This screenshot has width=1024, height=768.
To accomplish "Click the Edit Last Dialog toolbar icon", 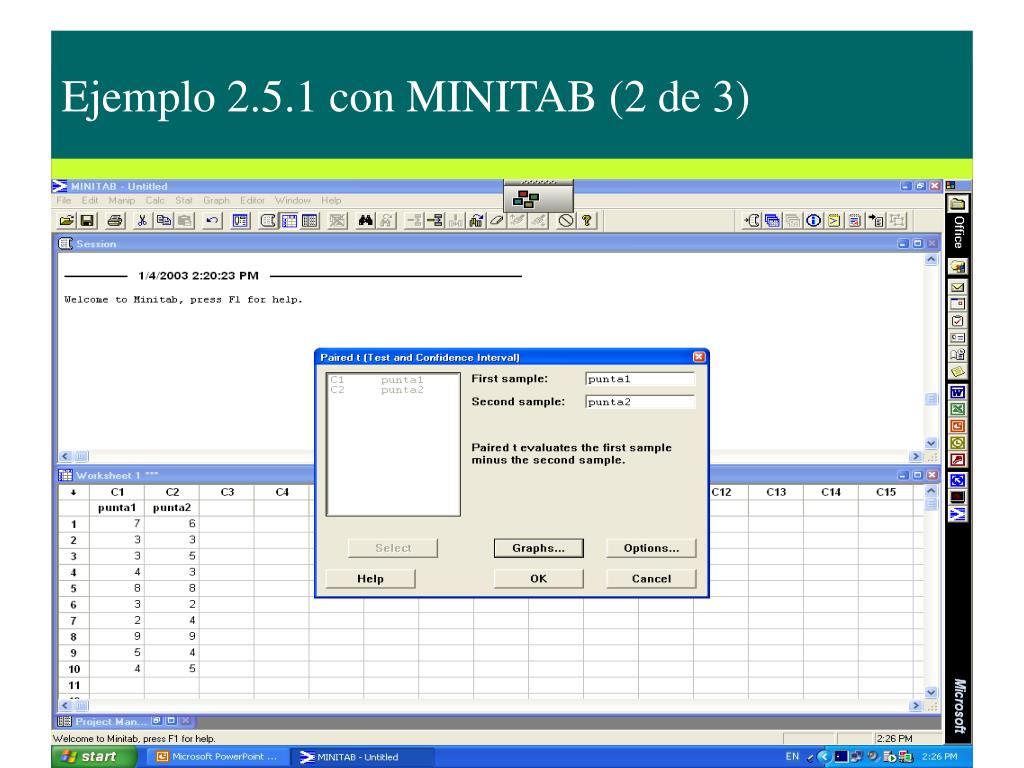I will point(240,221).
